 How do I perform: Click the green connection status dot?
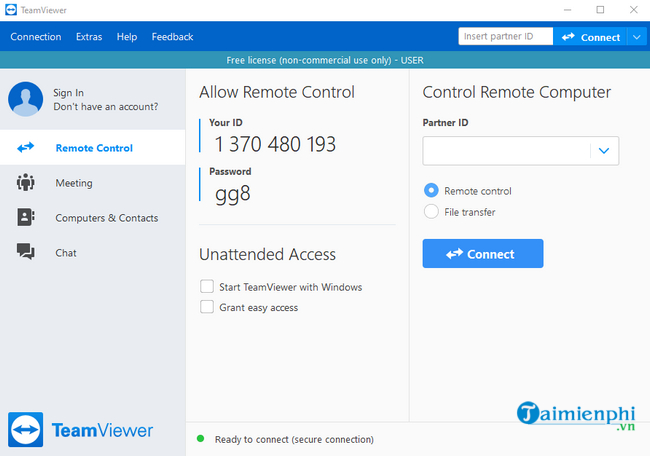tap(201, 439)
